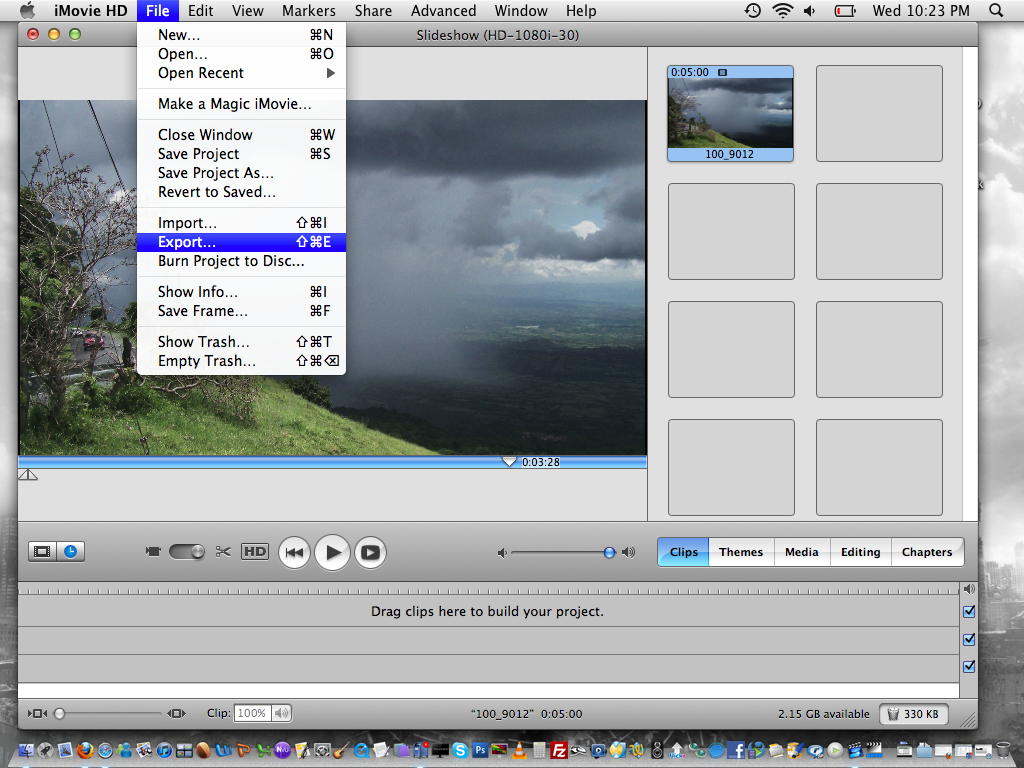Toggle the video track checkbox
This screenshot has height=768, width=1024.
pos(969,611)
